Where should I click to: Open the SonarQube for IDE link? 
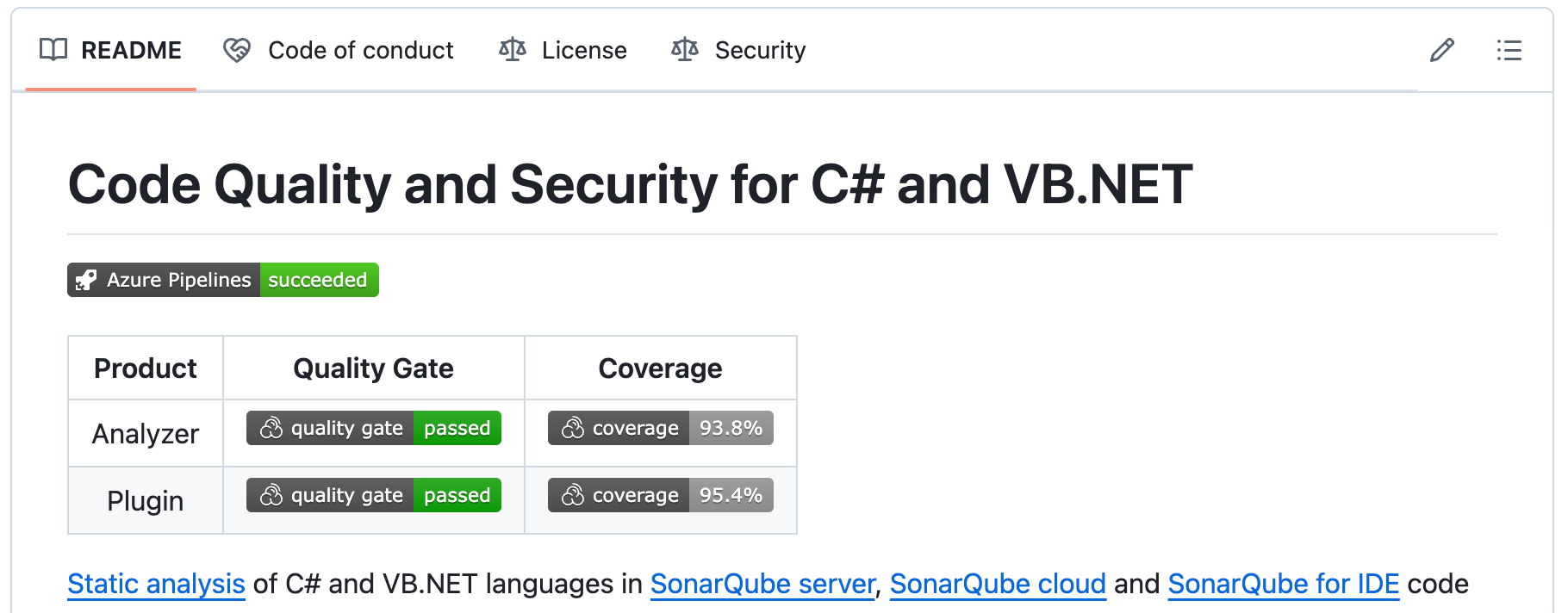[1283, 584]
